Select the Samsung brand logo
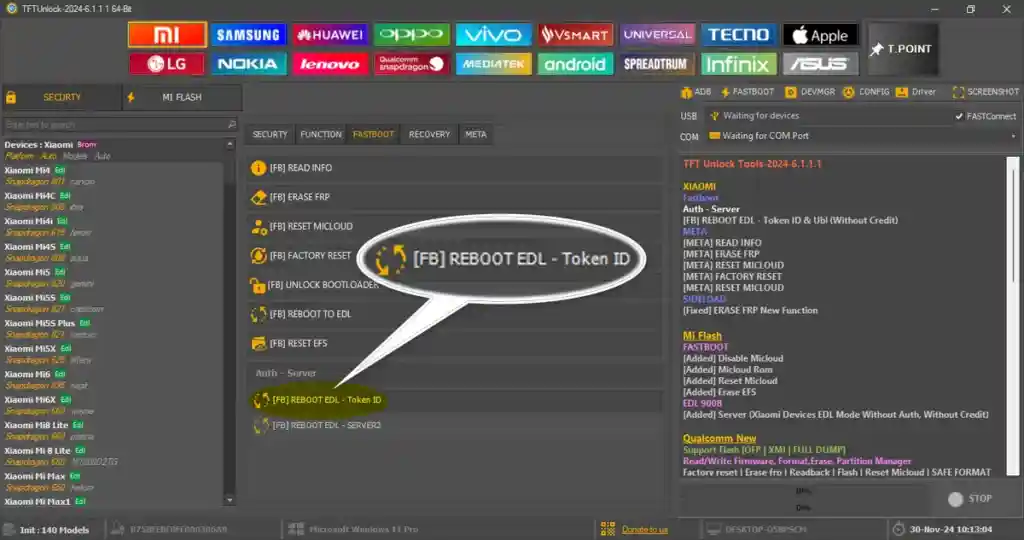This screenshot has height=540, width=1024. click(x=248, y=35)
